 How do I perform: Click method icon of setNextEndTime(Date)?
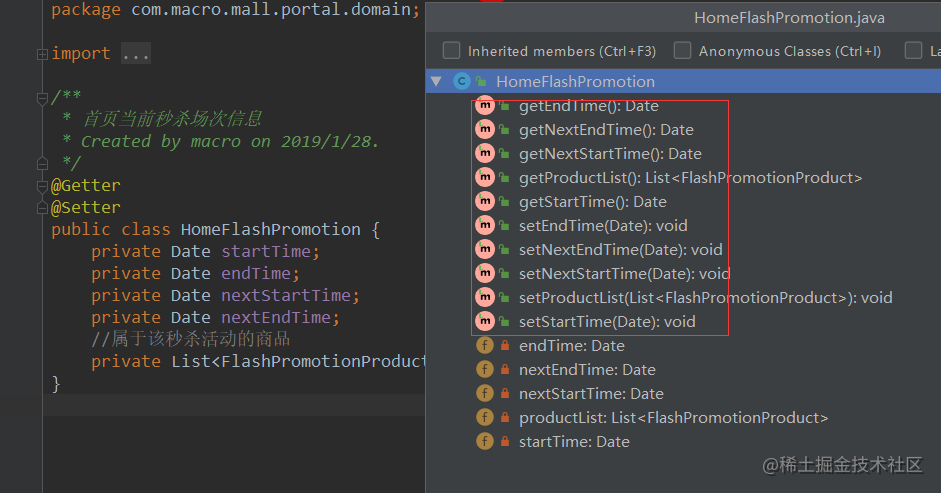484,249
